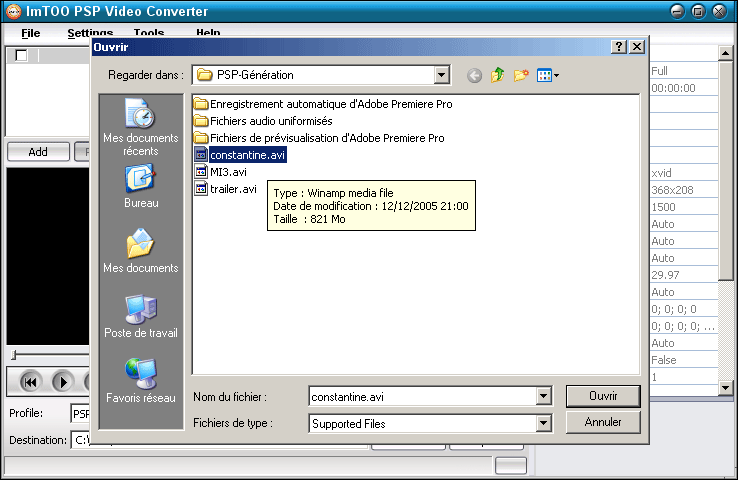Select the MI3.avi file name

coord(228,172)
